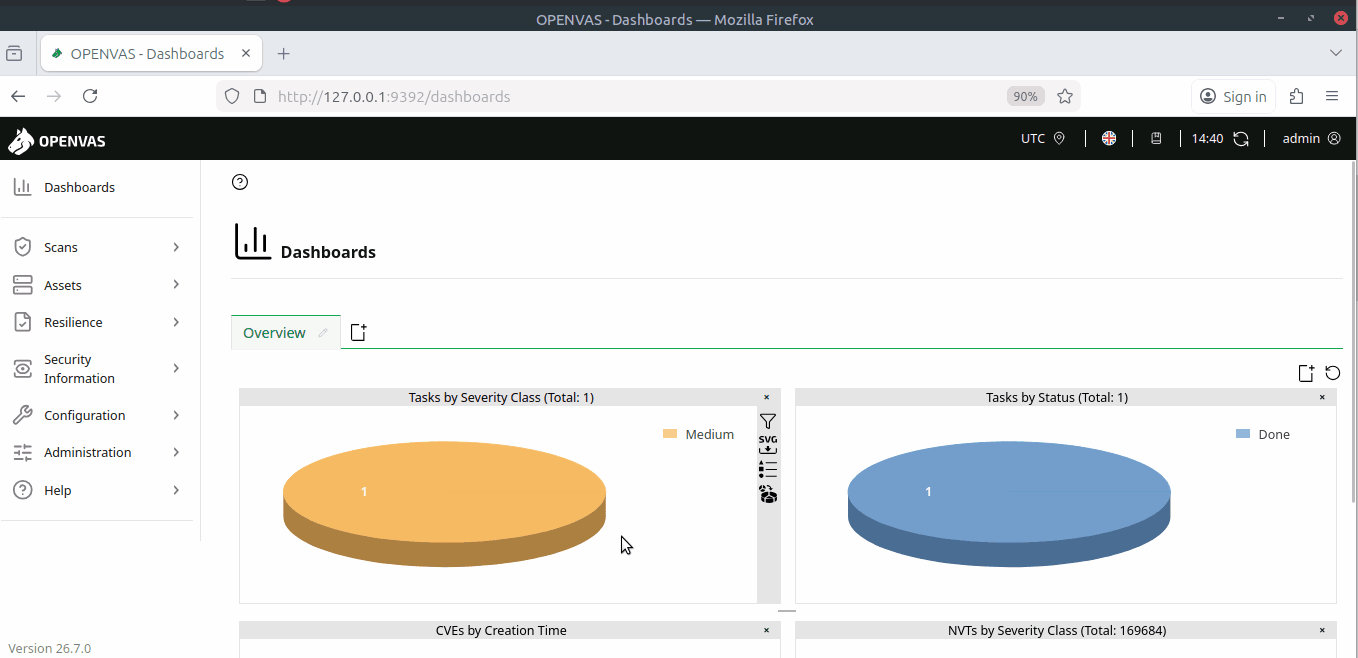This screenshot has height=658, width=1358.
Task: Toggle legend on Tasks by Severity Class chart
Action: (x=768, y=469)
